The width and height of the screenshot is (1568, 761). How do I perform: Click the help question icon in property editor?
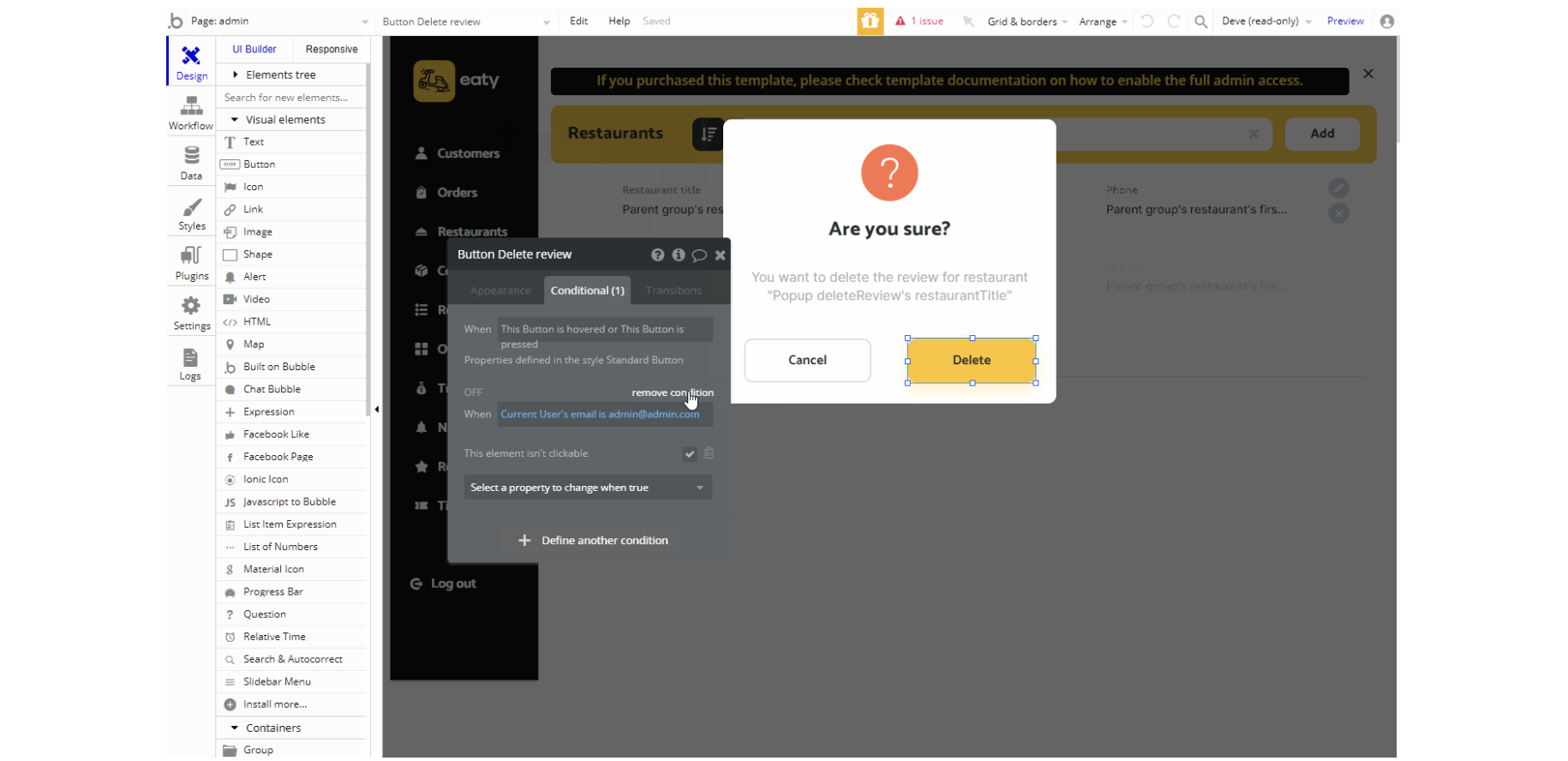[657, 255]
